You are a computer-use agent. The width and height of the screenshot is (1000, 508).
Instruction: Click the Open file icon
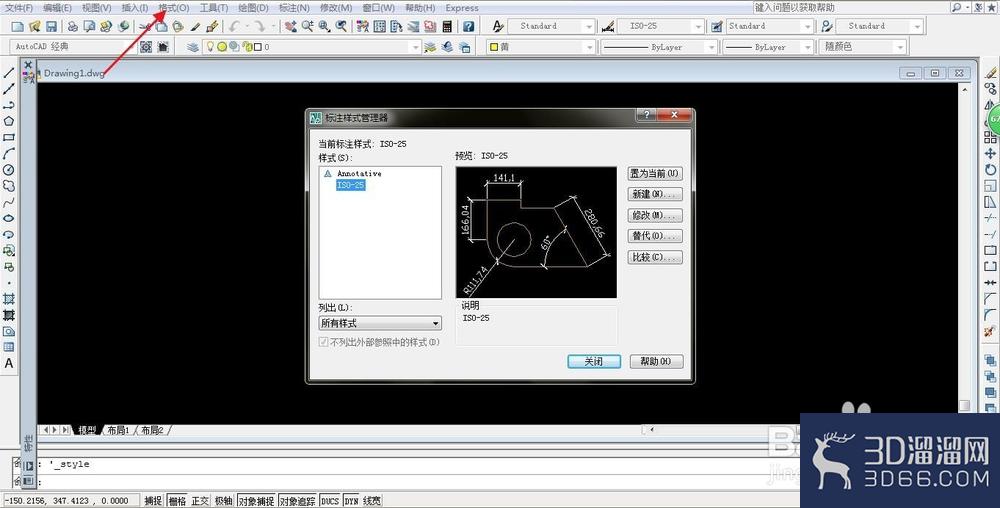pos(35,27)
